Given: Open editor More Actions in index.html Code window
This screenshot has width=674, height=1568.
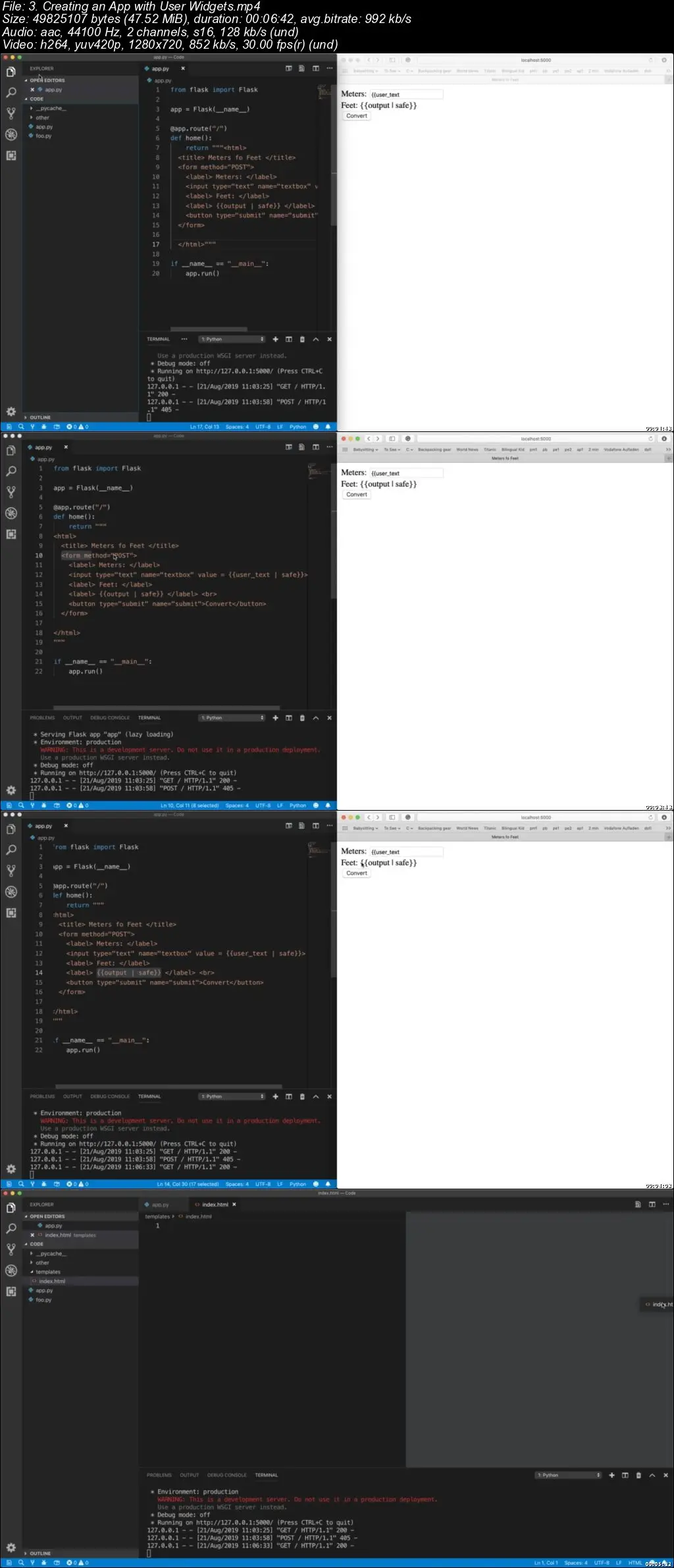Looking at the screenshot, I should (665, 1204).
